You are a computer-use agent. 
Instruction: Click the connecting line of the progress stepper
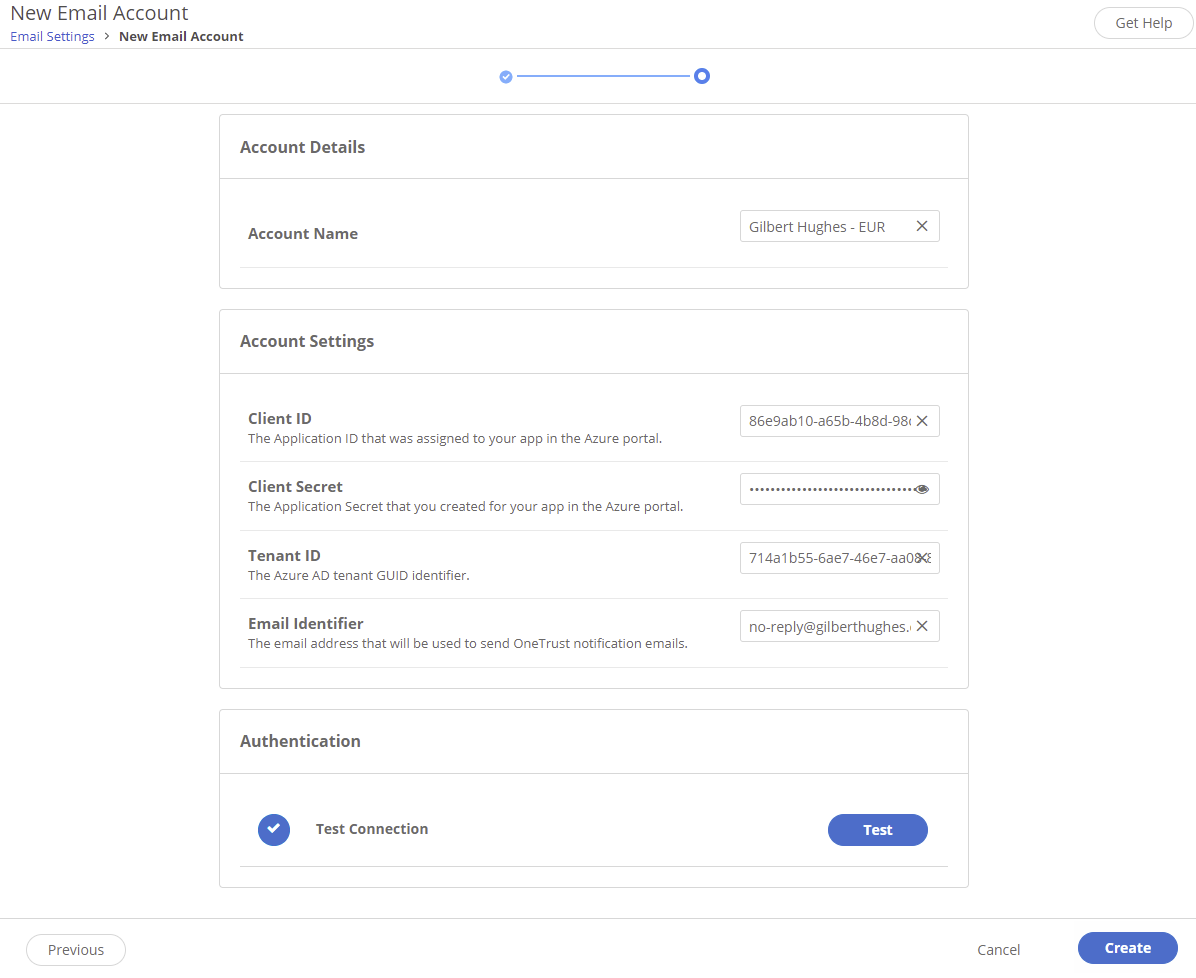point(603,75)
